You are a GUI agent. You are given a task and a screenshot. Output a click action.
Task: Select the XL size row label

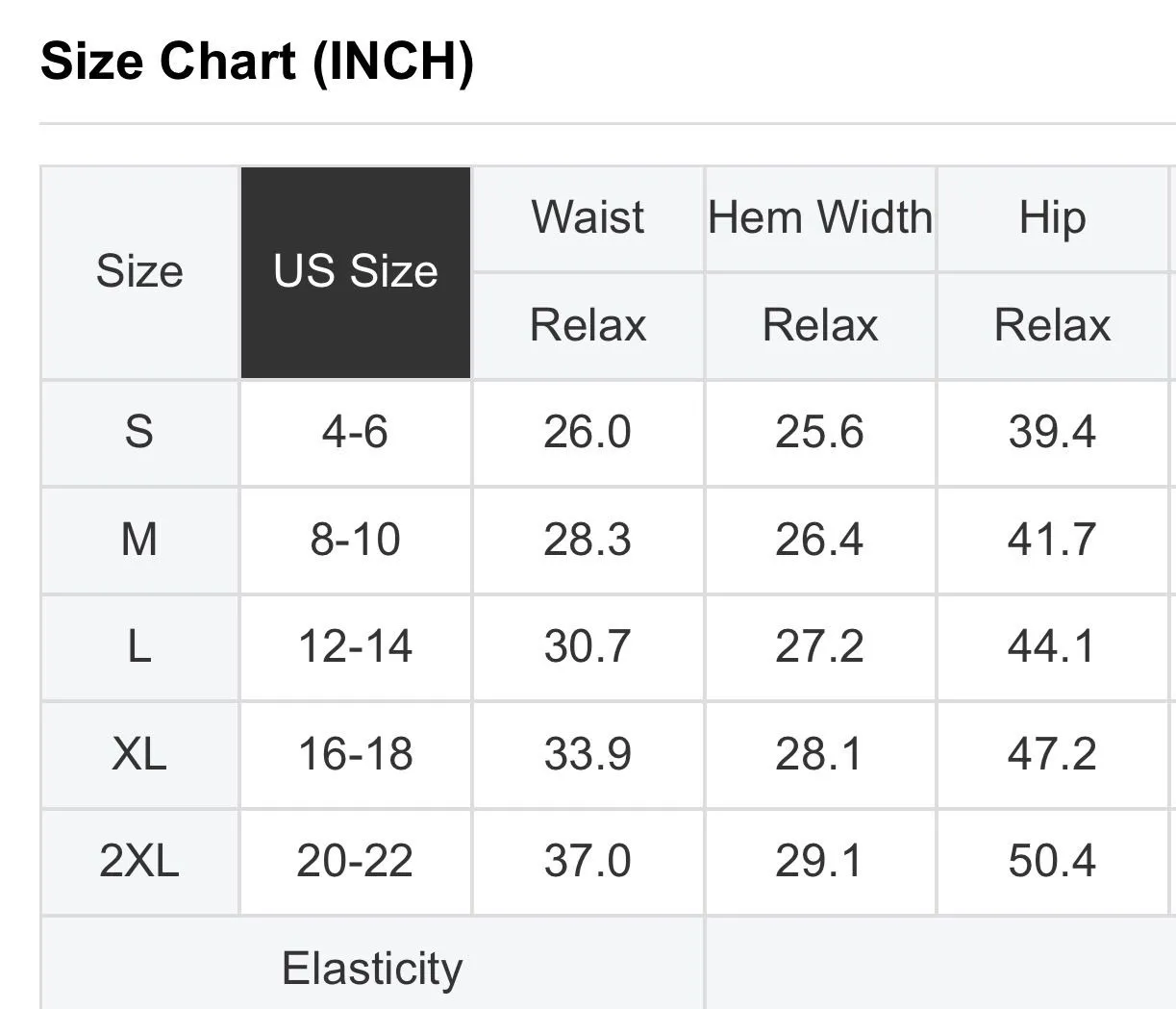139,754
